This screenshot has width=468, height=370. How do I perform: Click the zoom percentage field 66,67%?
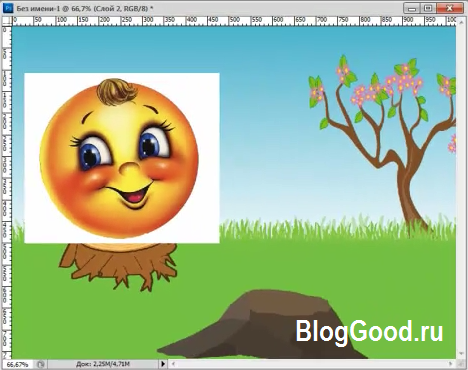[17, 364]
